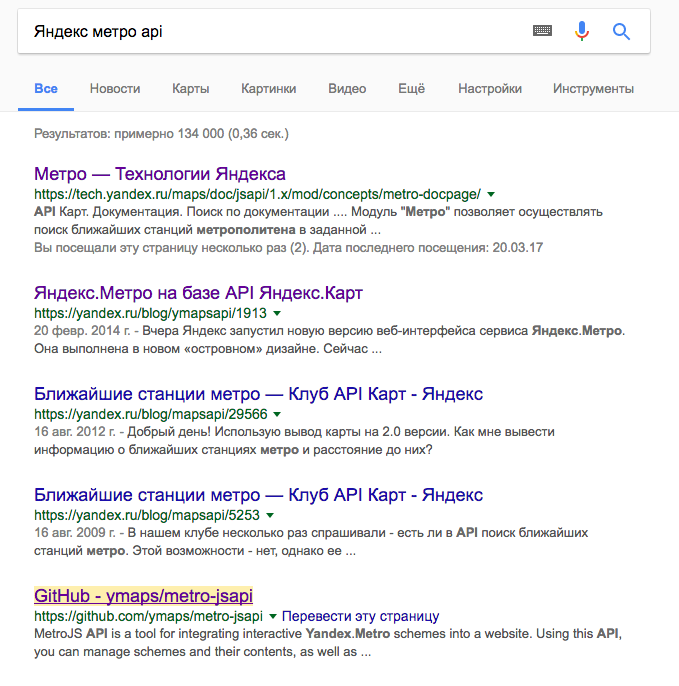Click the '16 авг. 2012 г.' snippet

(294, 441)
